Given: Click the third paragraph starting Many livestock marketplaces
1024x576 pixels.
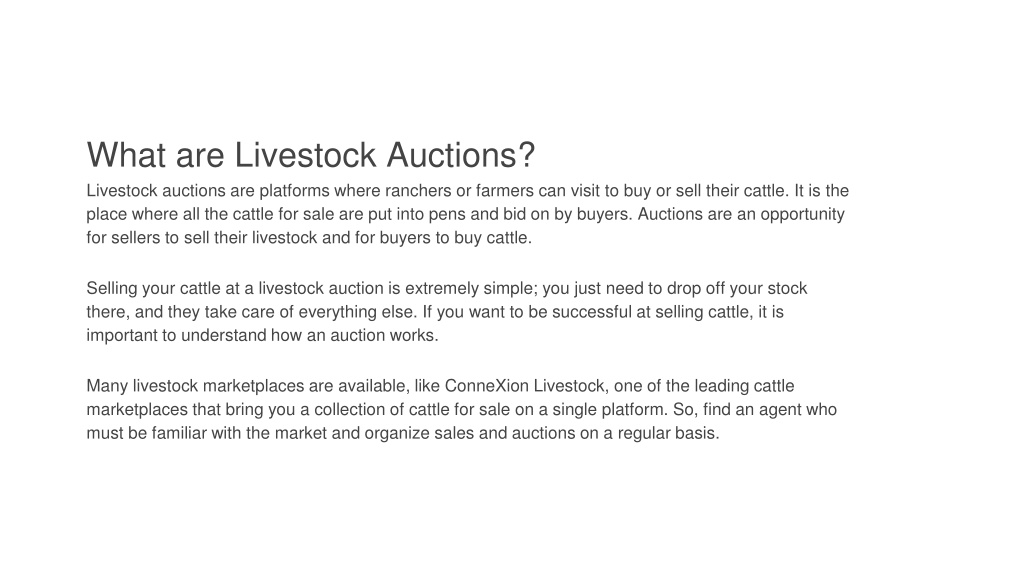Looking at the screenshot, I should 462,409.
